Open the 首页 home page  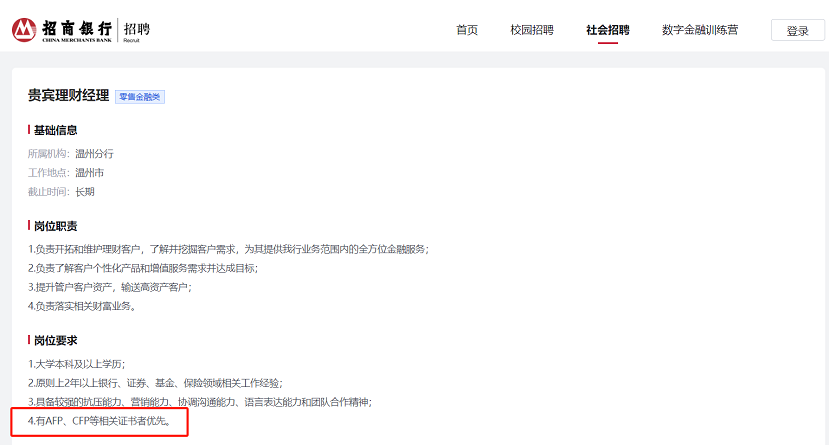467,30
